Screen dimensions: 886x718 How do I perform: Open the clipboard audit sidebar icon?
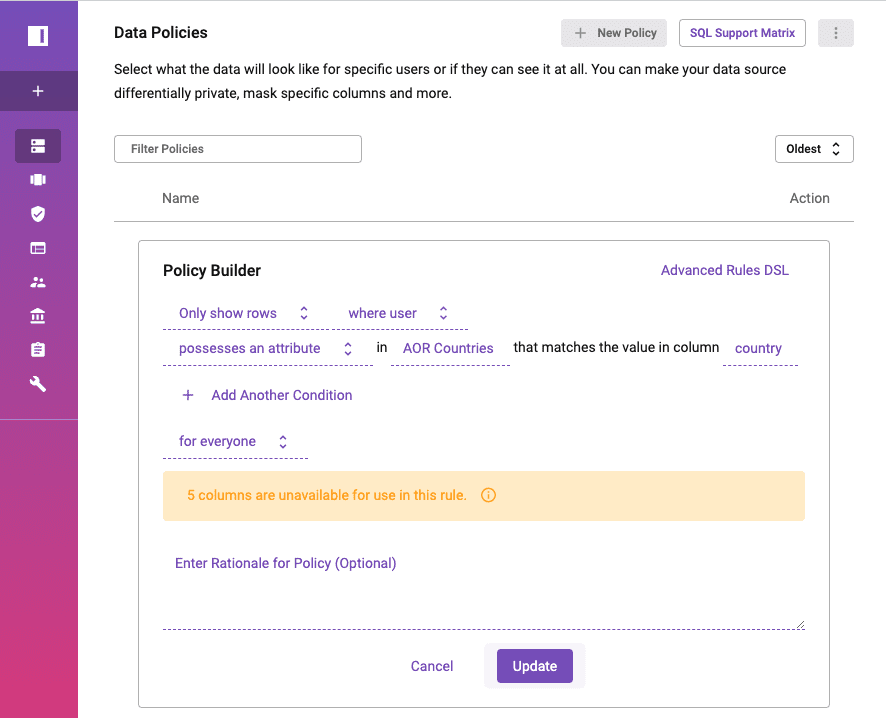click(38, 350)
